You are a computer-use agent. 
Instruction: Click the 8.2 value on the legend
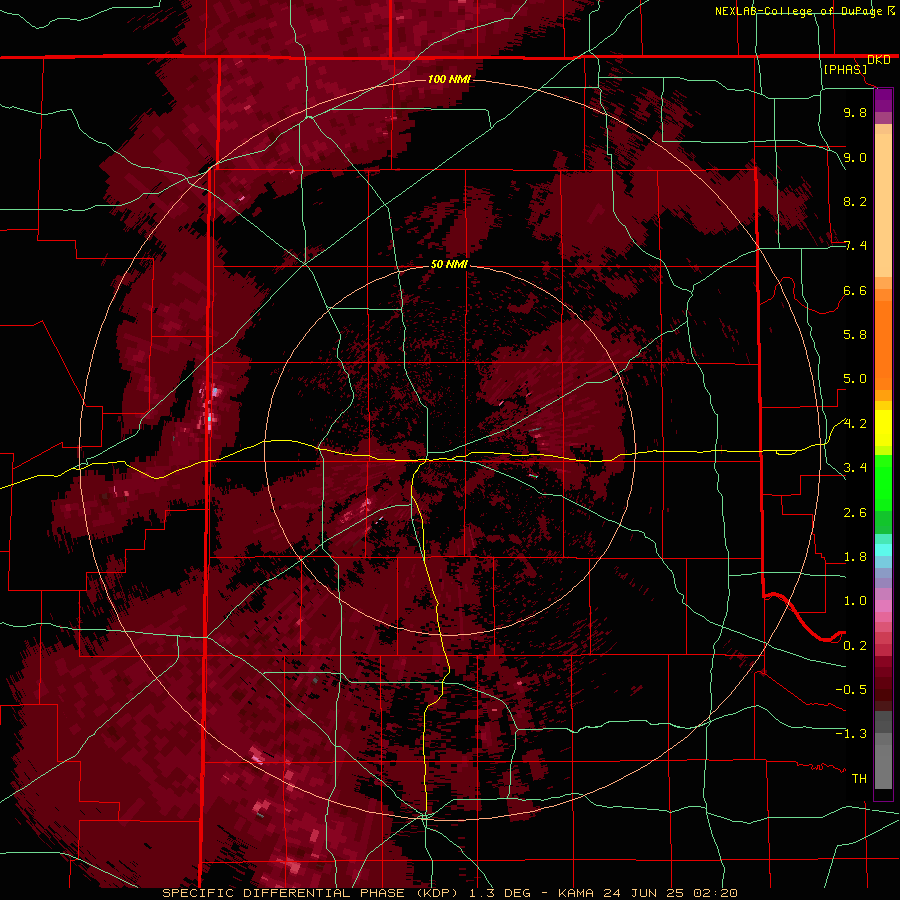855,201
